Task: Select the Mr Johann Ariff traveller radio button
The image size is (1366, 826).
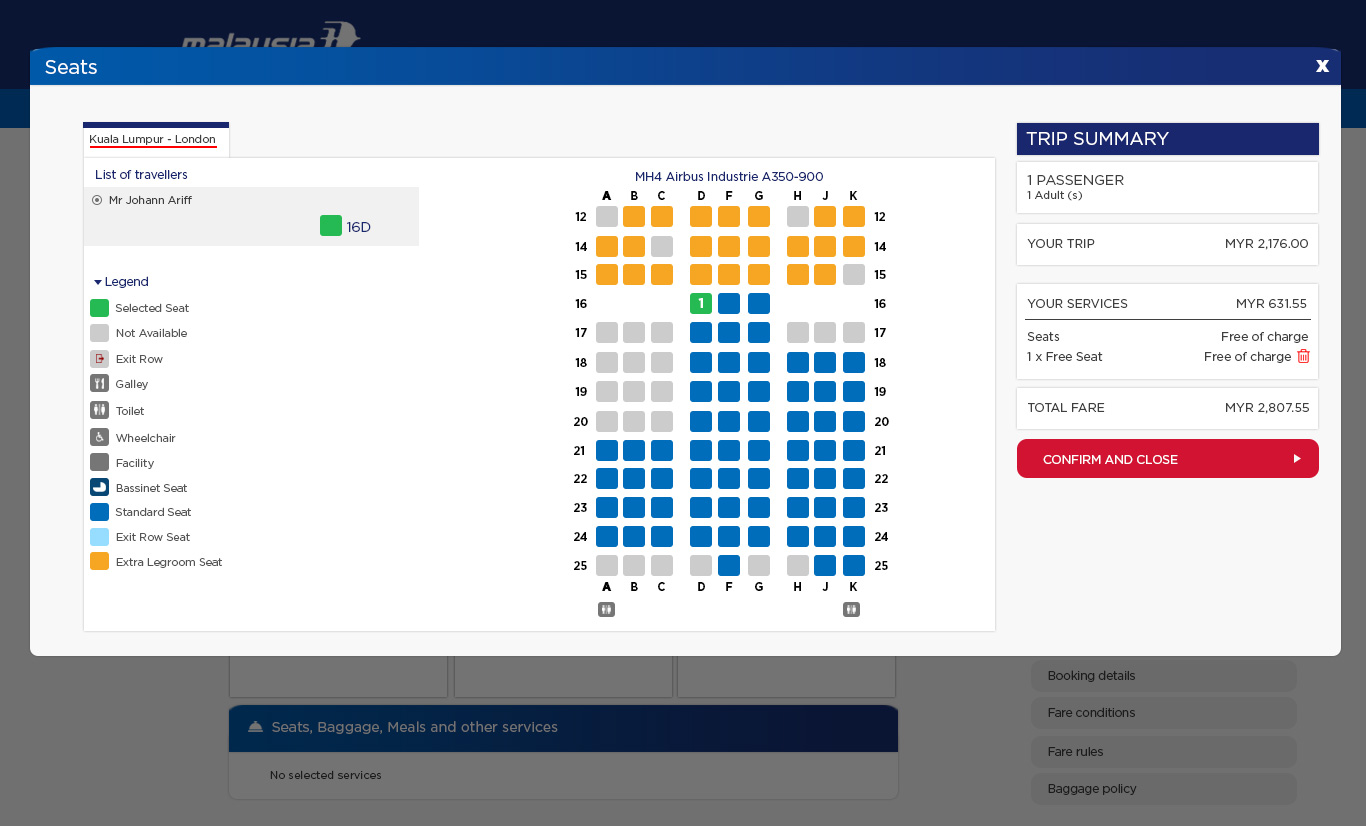Action: 97,200
